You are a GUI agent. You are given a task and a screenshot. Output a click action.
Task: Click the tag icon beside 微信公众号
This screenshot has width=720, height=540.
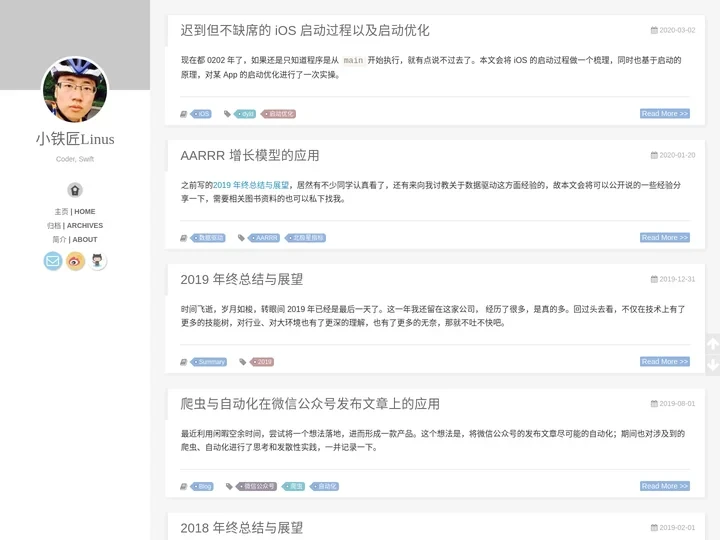pos(229,486)
